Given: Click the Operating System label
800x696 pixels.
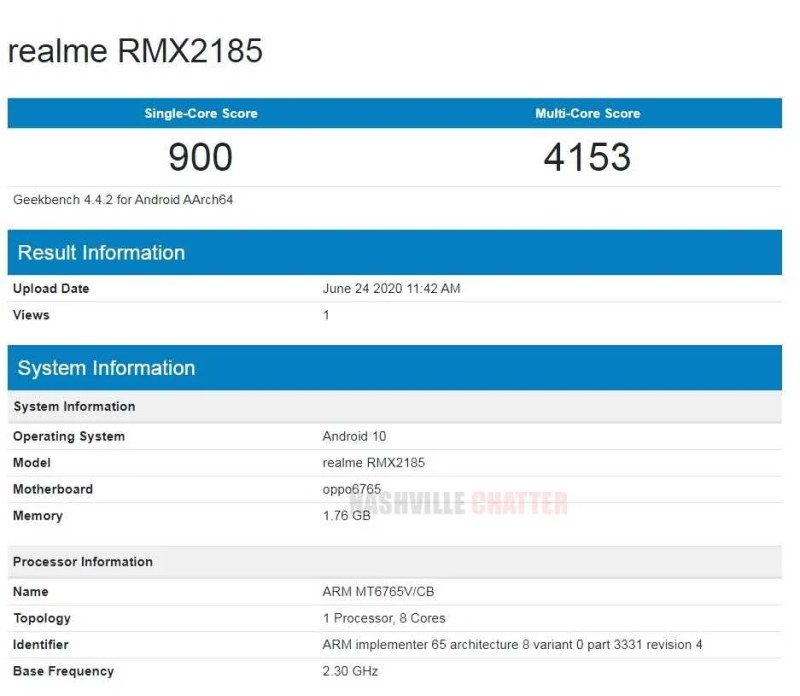Looking at the screenshot, I should [69, 437].
